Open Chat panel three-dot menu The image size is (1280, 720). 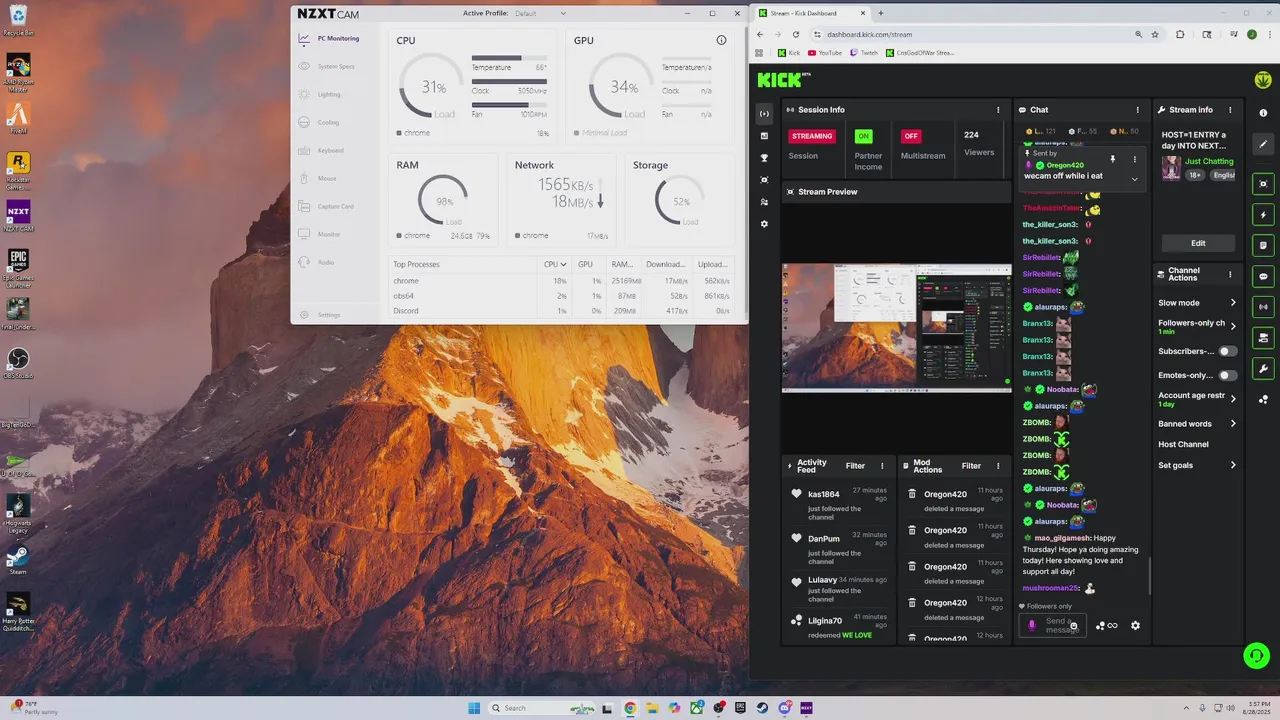click(x=1137, y=110)
